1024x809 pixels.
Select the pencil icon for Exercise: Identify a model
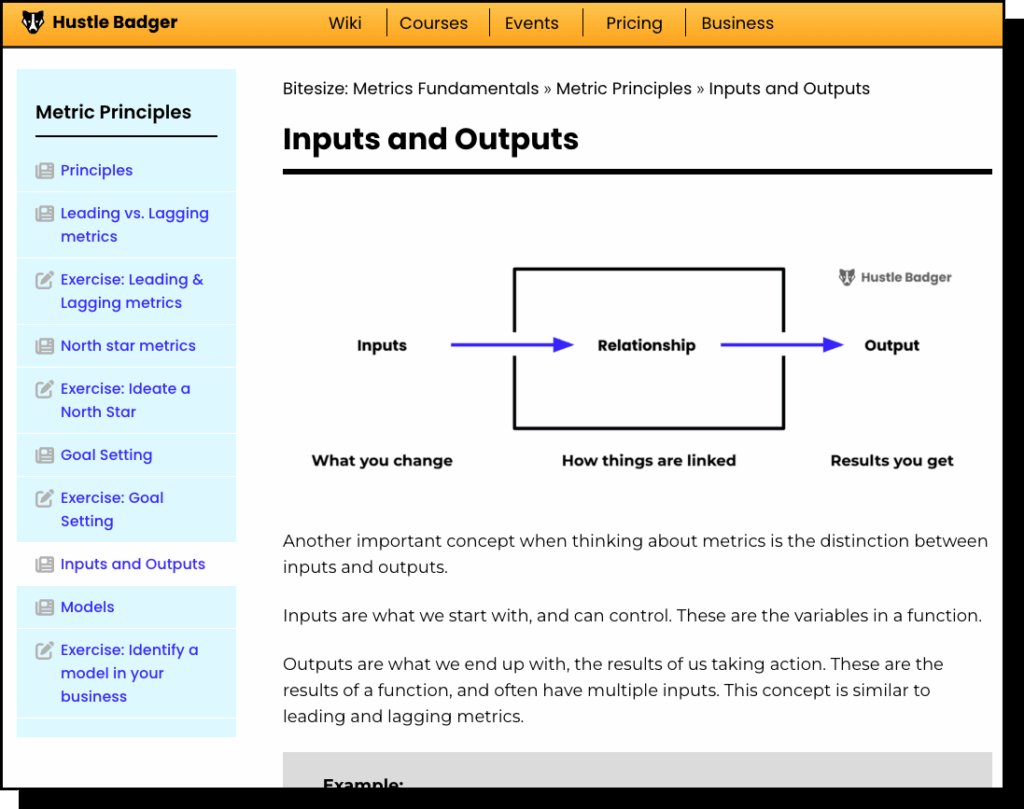pyautogui.click(x=45, y=649)
